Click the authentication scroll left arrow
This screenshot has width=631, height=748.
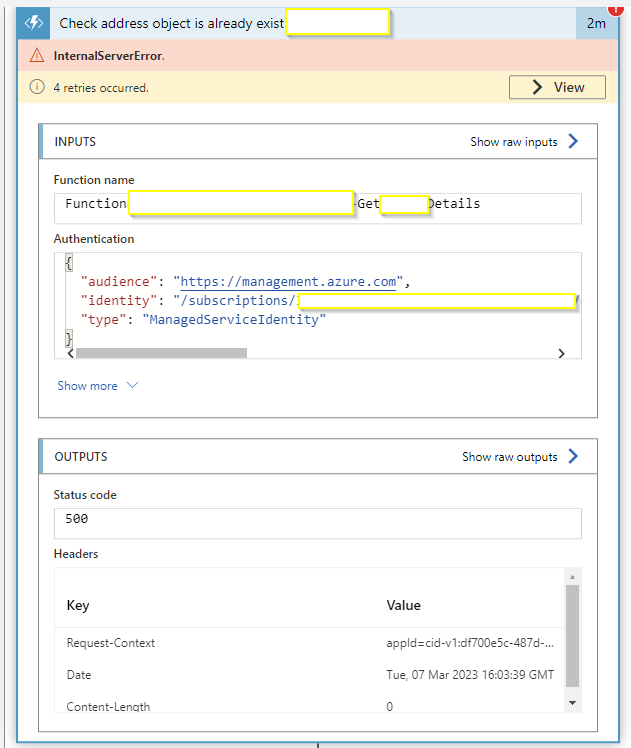(71, 353)
